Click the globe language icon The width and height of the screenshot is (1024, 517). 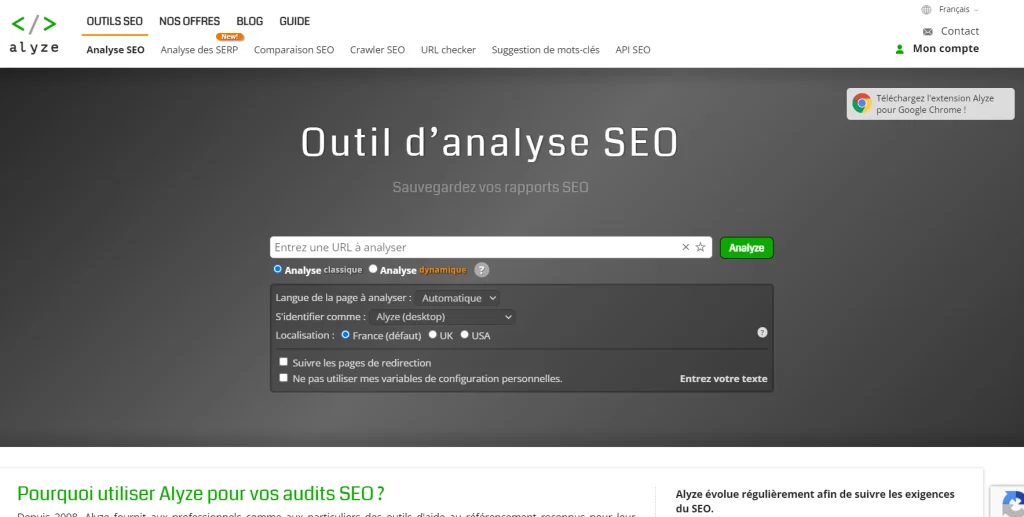(x=926, y=10)
